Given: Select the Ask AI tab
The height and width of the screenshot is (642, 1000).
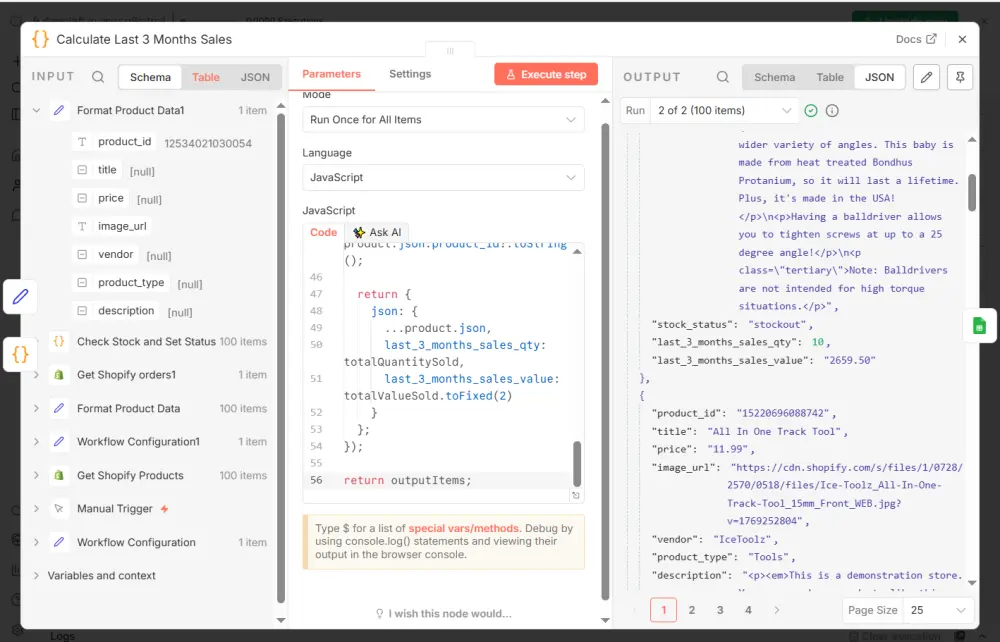Looking at the screenshot, I should [x=377, y=232].
